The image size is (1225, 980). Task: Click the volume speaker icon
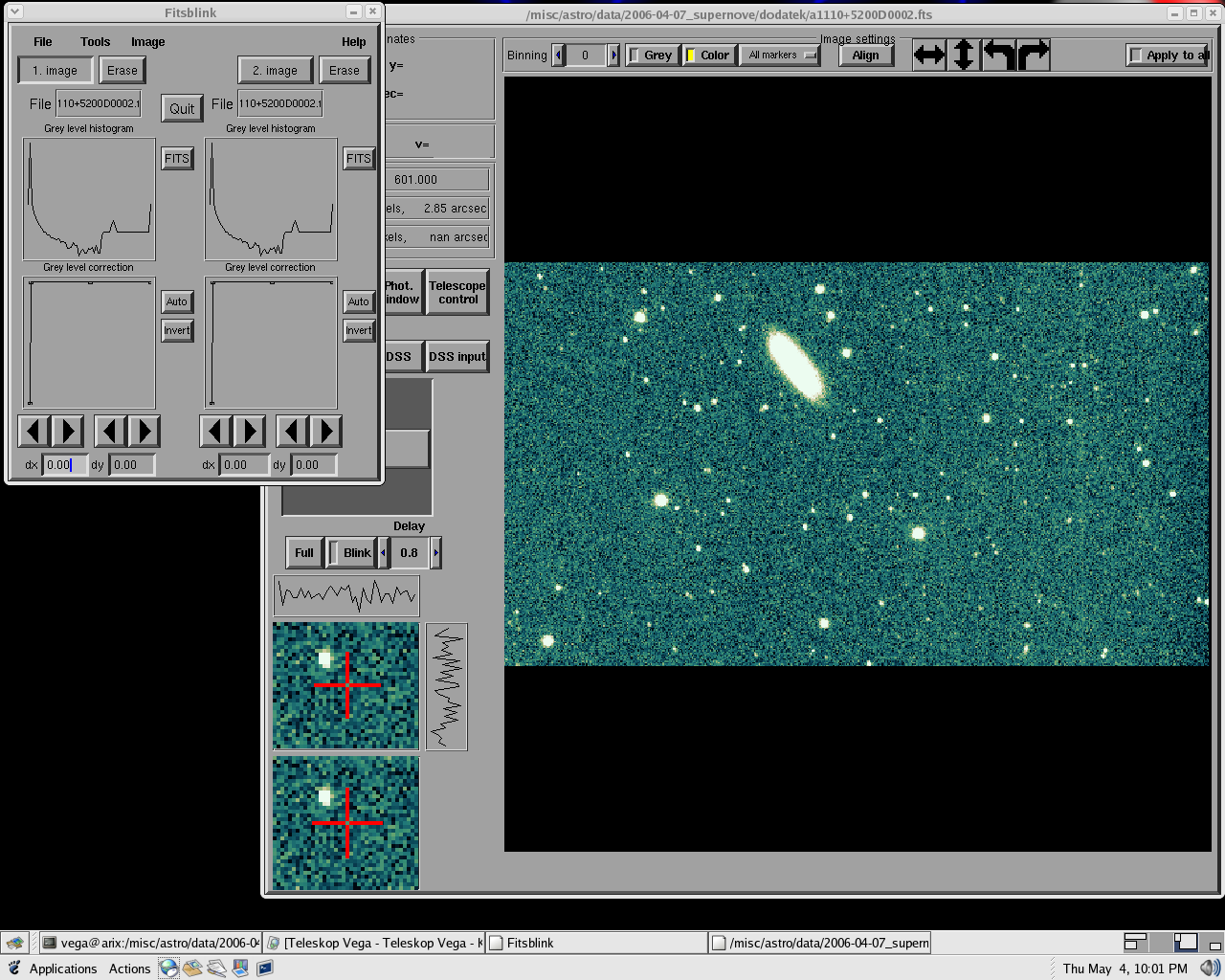click(1209, 969)
